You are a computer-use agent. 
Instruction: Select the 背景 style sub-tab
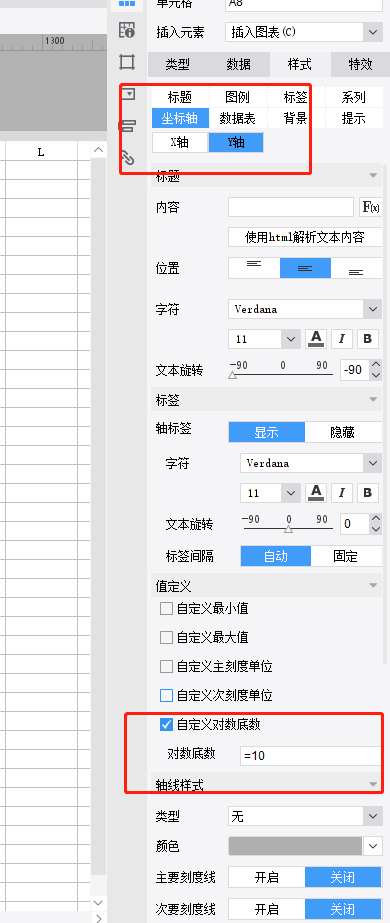point(295,118)
